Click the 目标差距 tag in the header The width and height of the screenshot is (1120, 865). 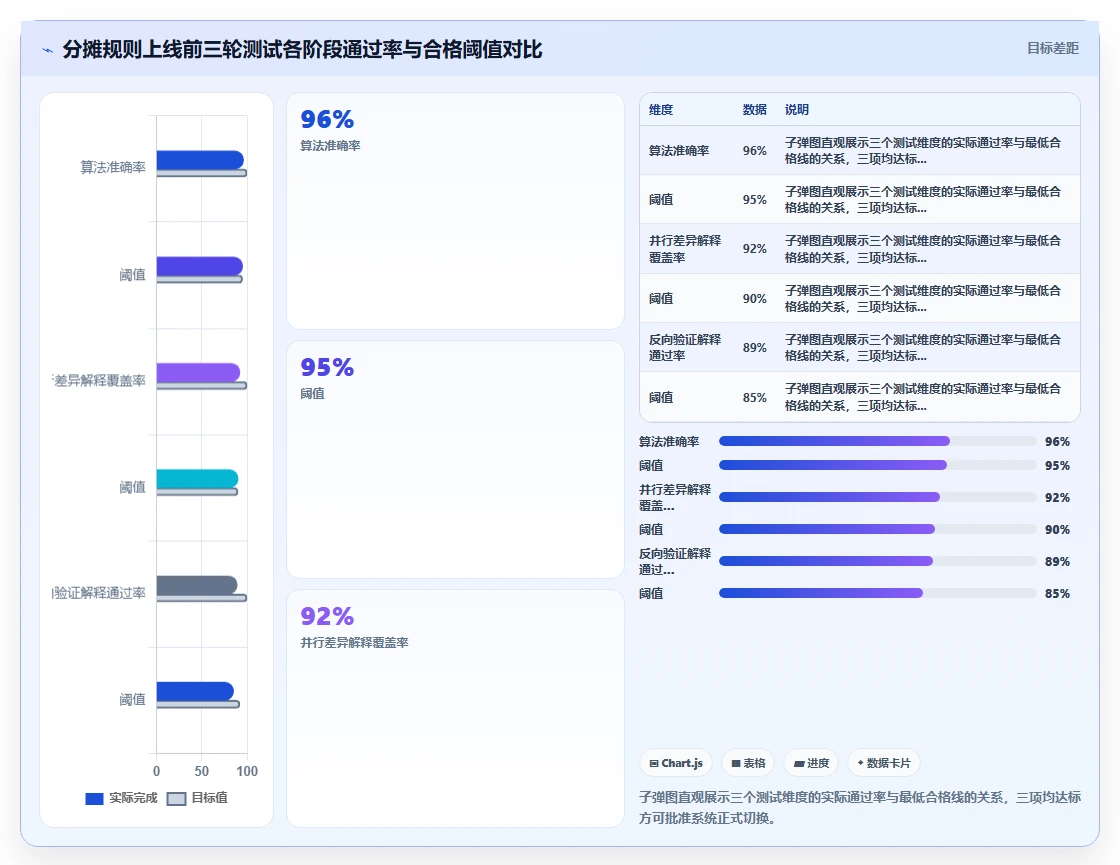pyautogui.click(x=1053, y=48)
